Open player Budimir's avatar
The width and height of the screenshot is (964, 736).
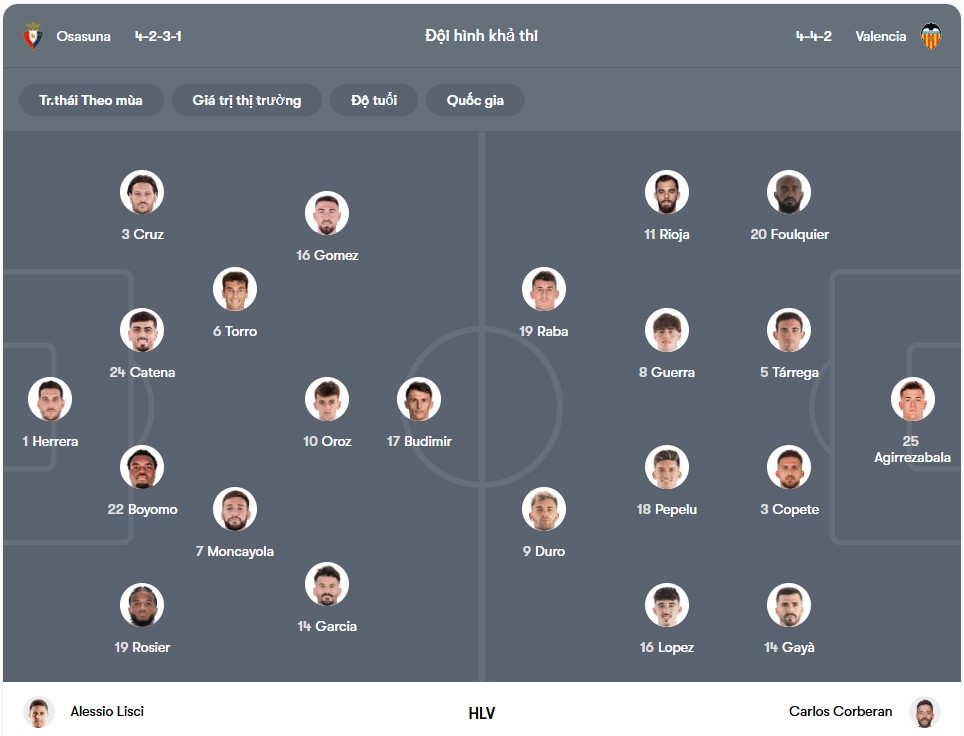pyautogui.click(x=419, y=399)
